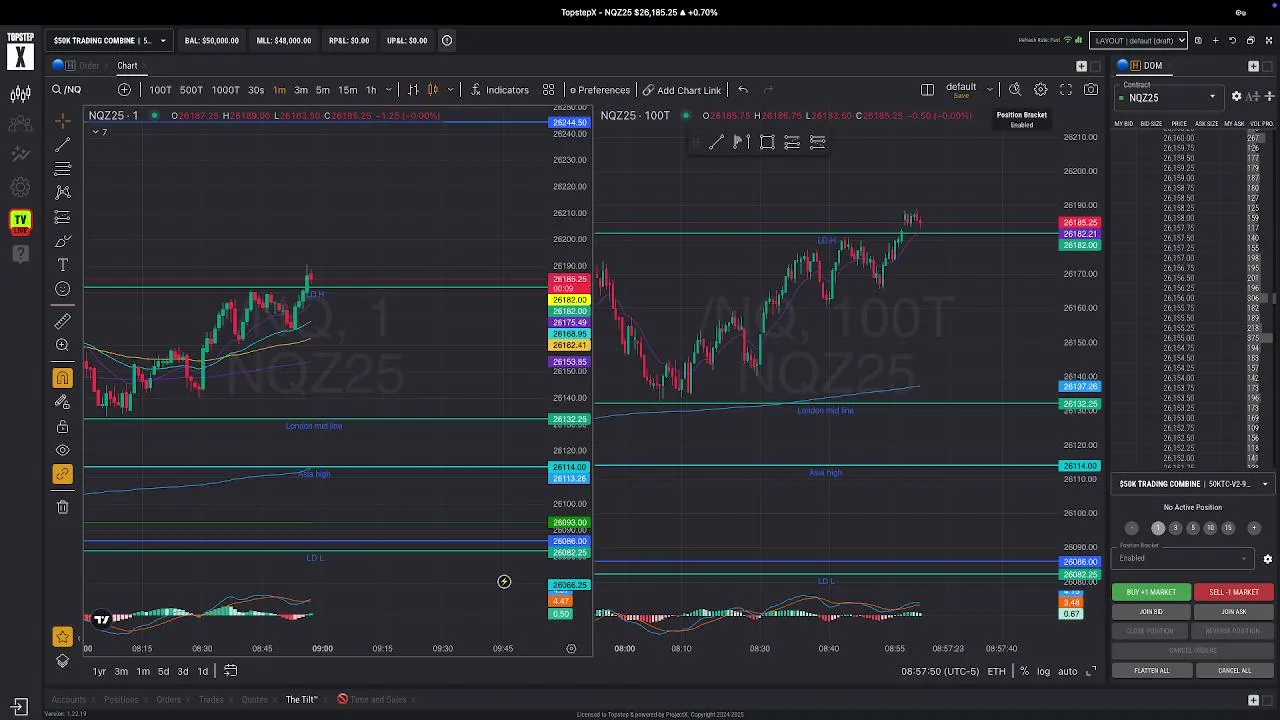This screenshot has height=720, width=1280.
Task: Increase quantity with plus button
Action: [x=1256, y=528]
